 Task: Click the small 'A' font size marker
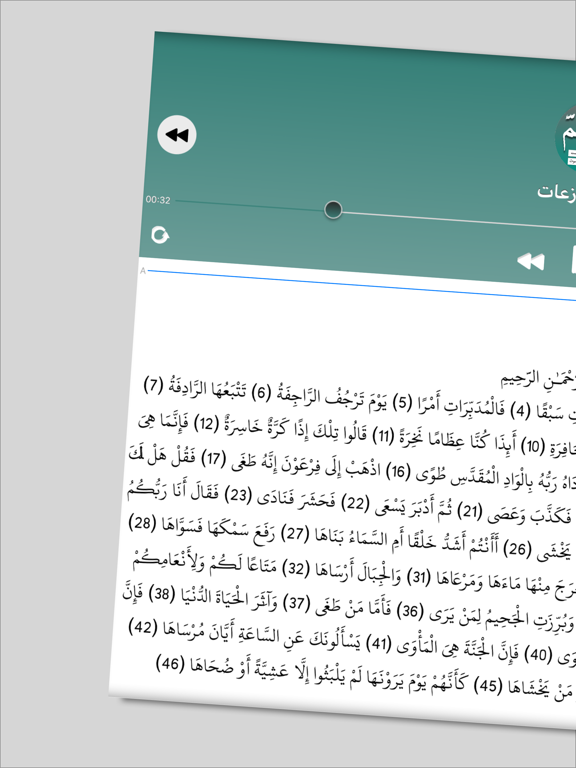coord(143,270)
